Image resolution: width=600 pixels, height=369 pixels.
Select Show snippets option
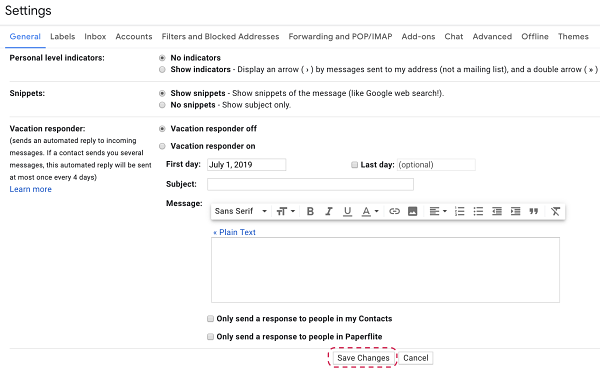point(162,93)
